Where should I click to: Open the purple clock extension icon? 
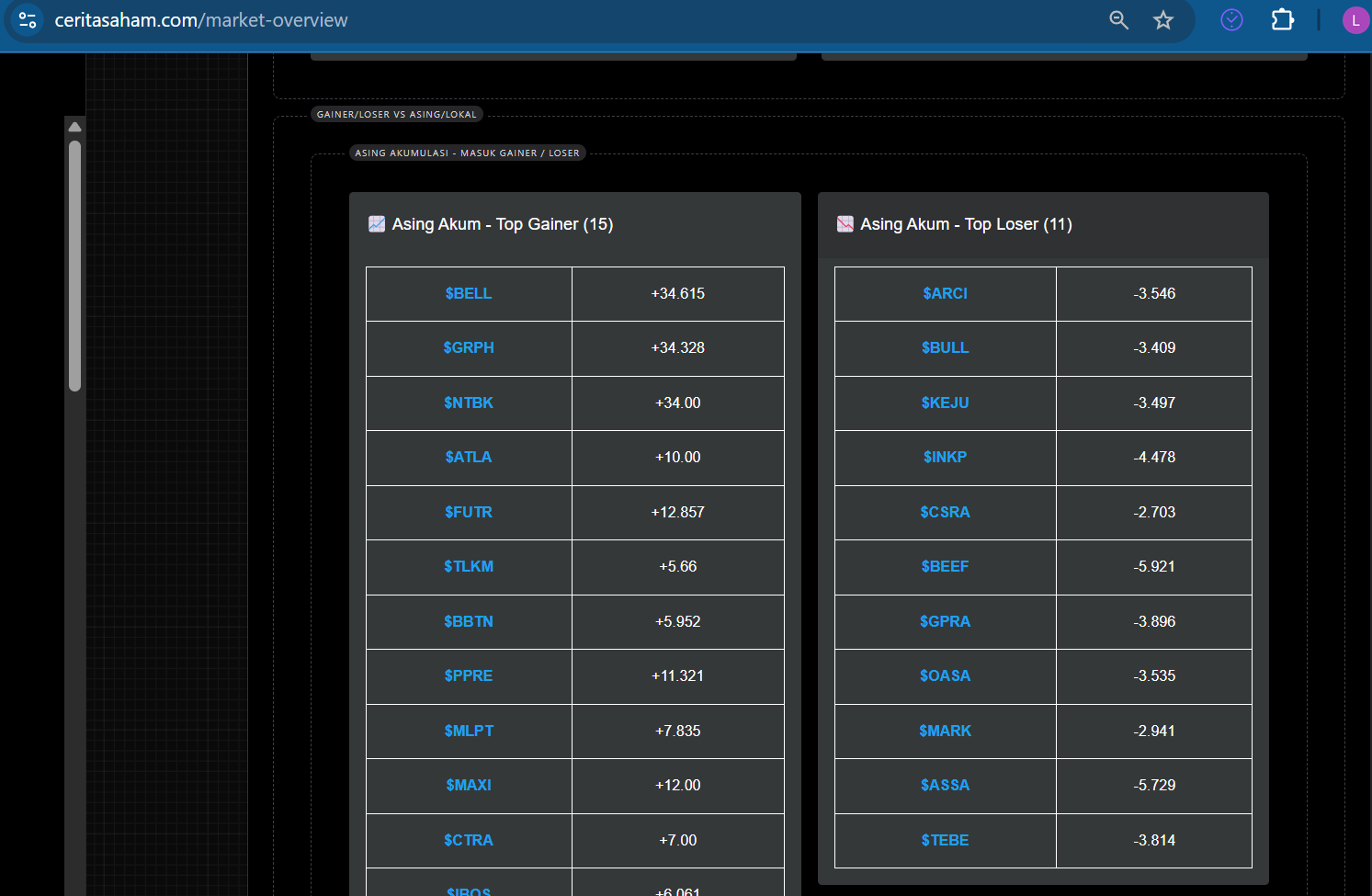(1231, 19)
